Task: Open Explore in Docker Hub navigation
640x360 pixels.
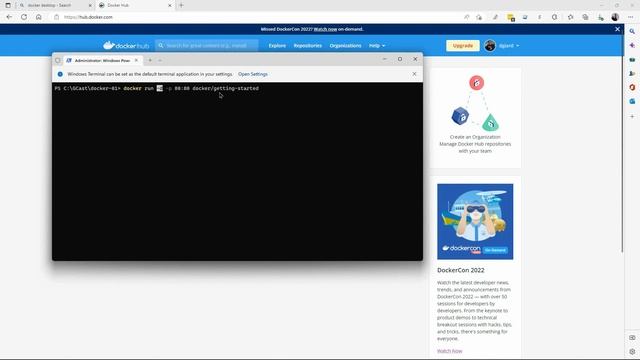Action: click(x=277, y=46)
